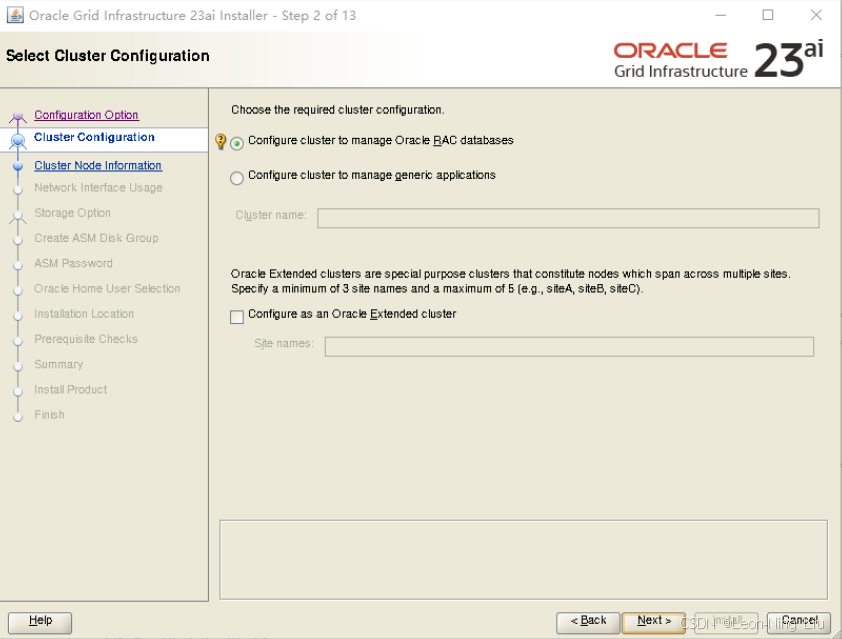Click the Installation Location step
Image resolution: width=842 pixels, height=639 pixels.
pos(84,314)
